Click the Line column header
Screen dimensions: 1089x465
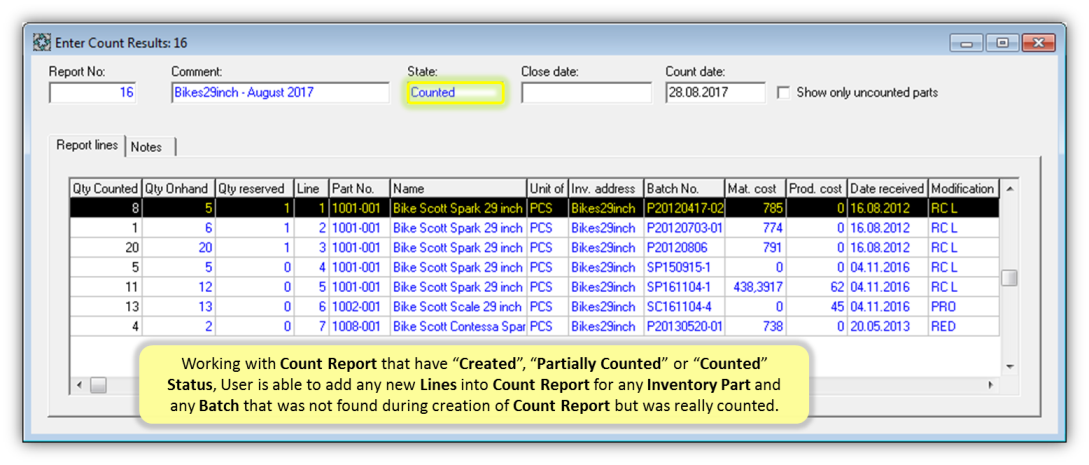311,188
